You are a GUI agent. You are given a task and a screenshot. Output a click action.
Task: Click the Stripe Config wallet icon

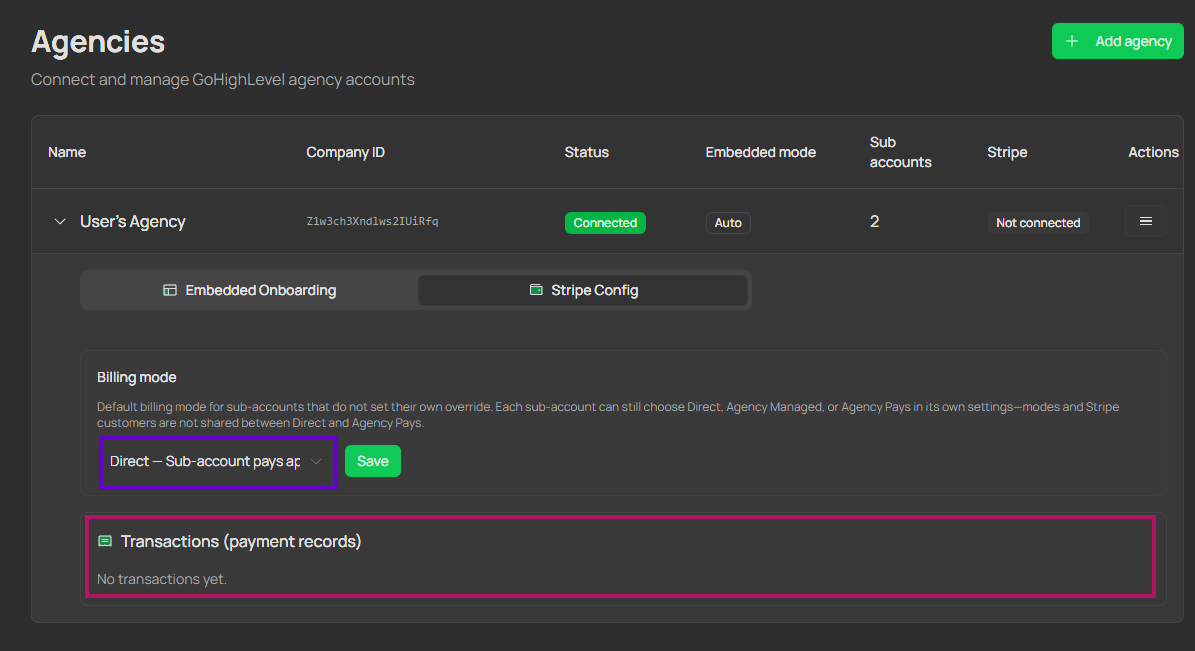pos(536,290)
